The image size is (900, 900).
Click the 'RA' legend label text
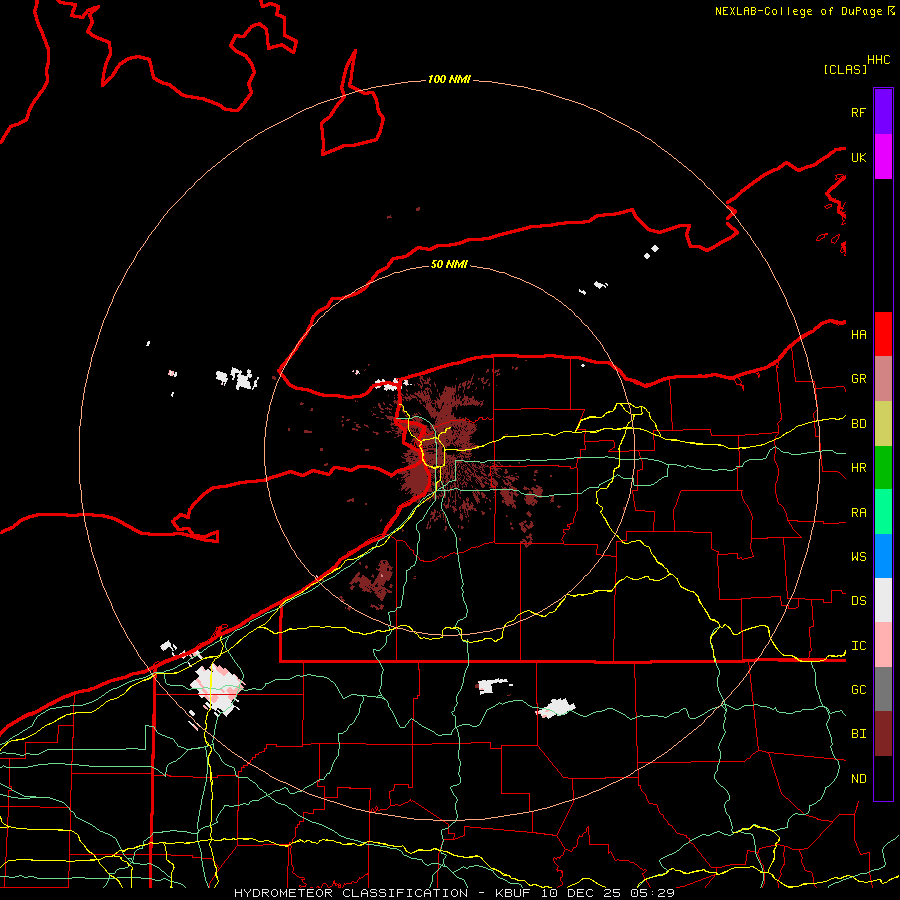(x=858, y=513)
